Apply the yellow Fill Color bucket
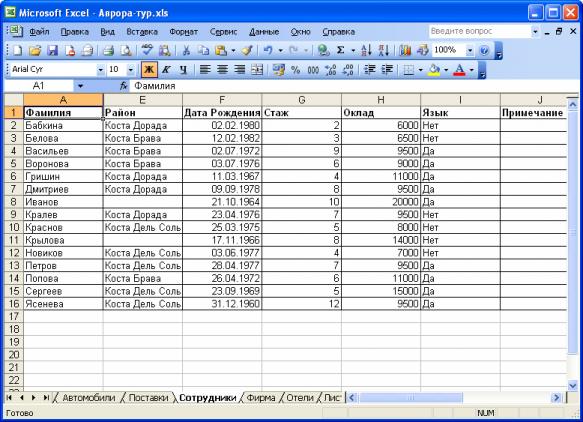 tap(434, 70)
